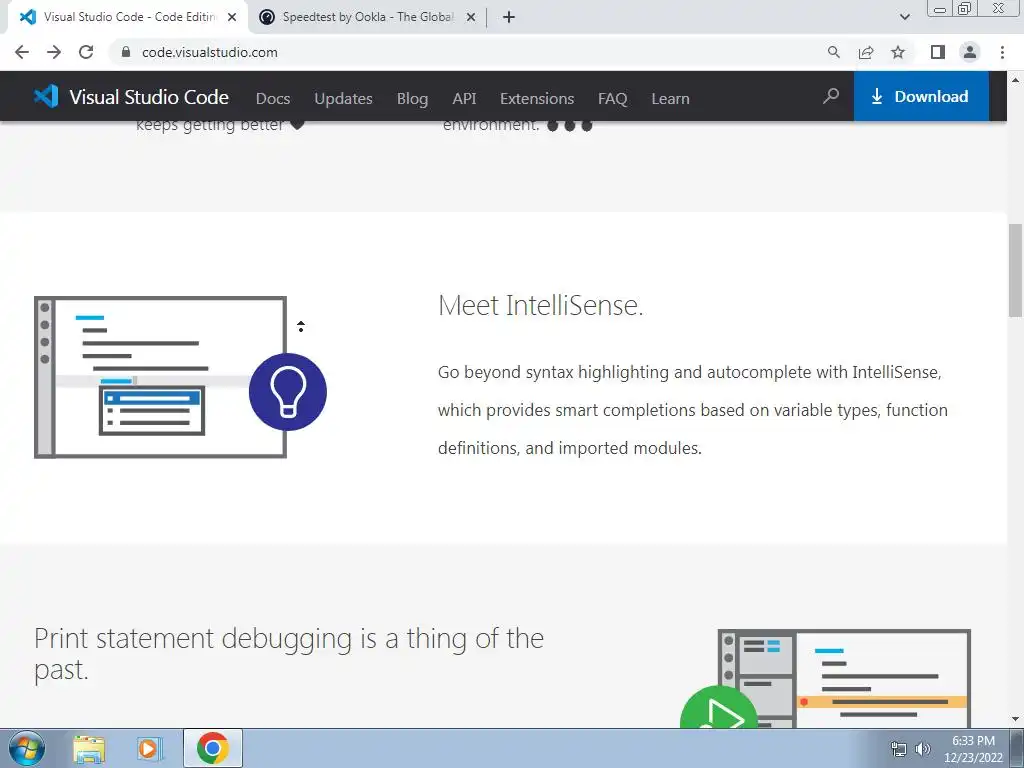1024x768 pixels.
Task: Toggle the Chrome side panel icon
Action: click(x=938, y=52)
